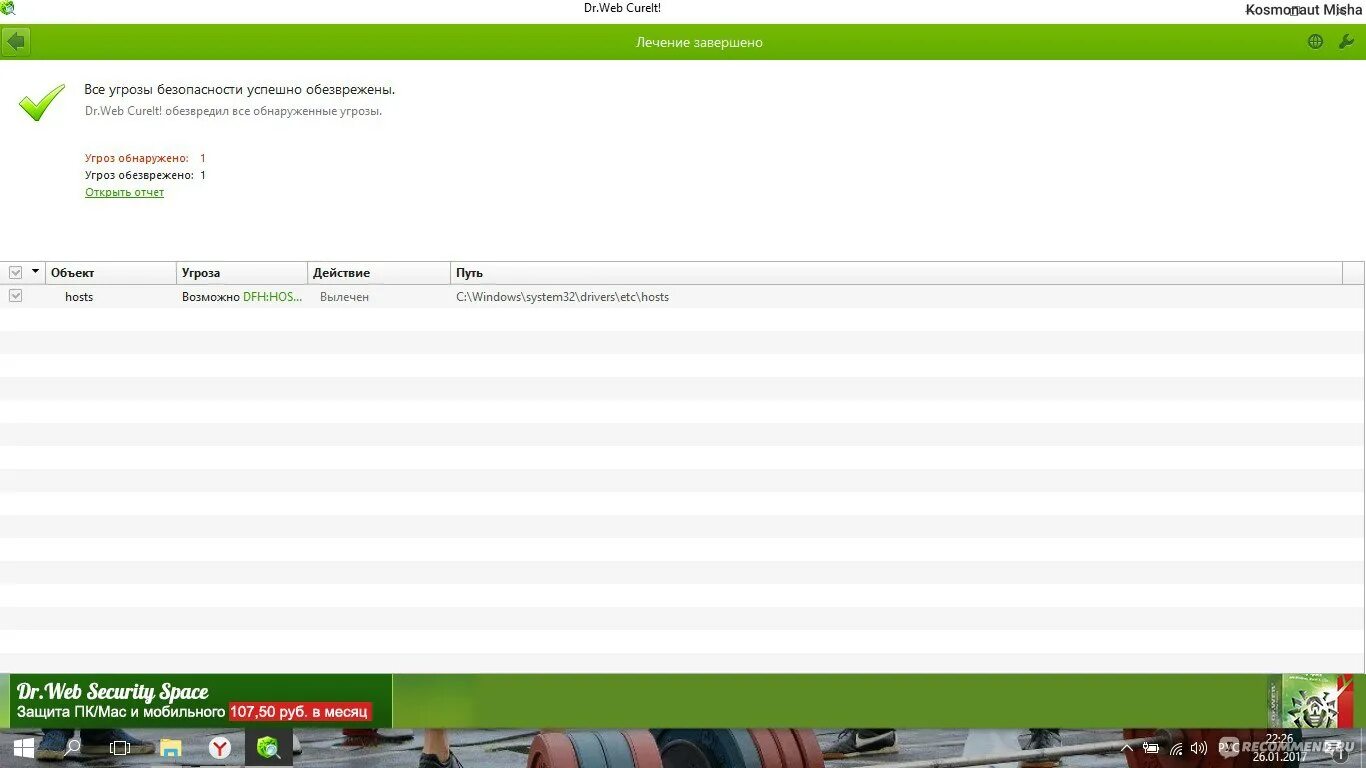Open taskbar search magnifier

(x=72, y=747)
